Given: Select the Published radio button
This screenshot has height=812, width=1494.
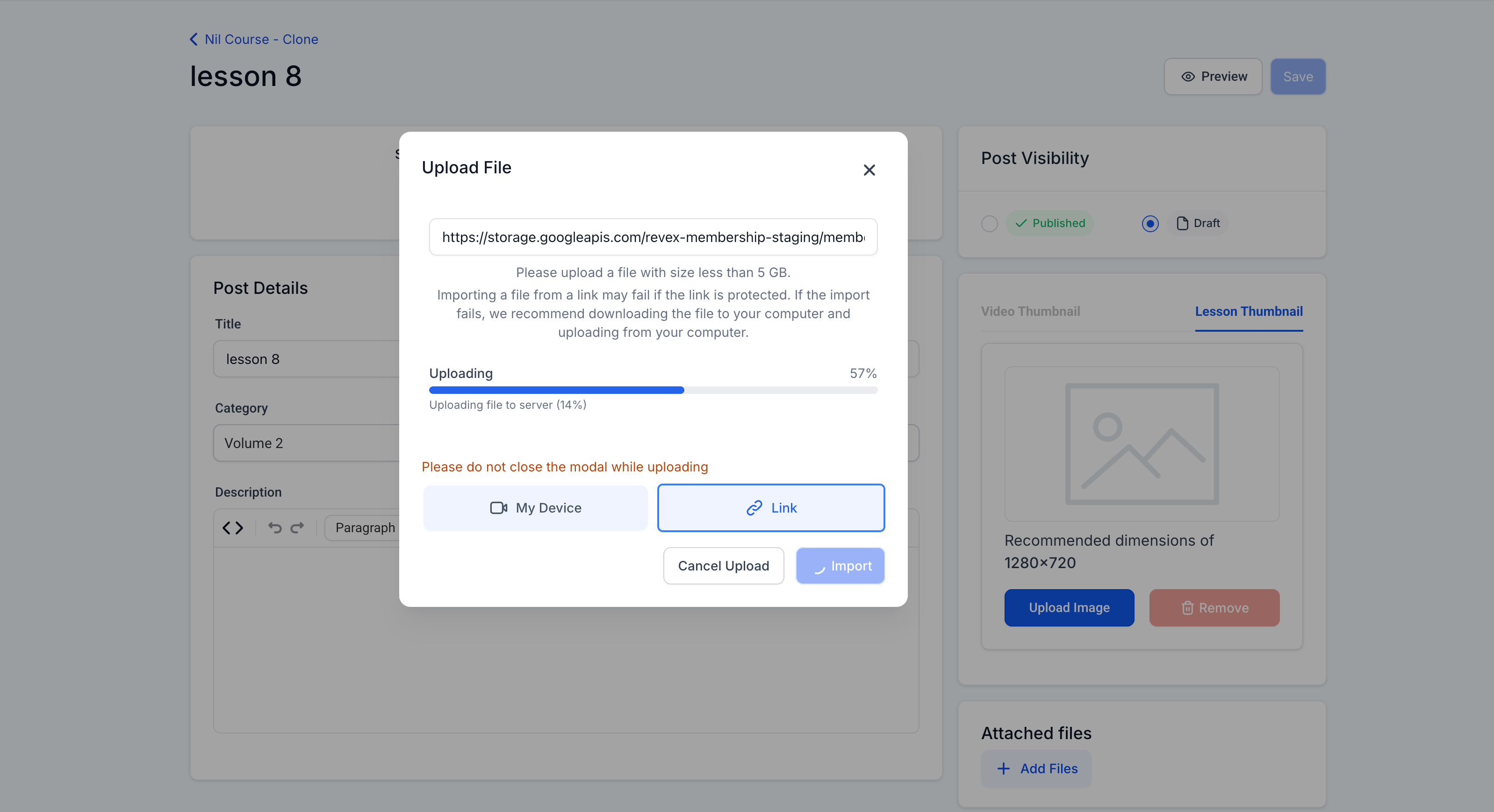Looking at the screenshot, I should coord(990,224).
